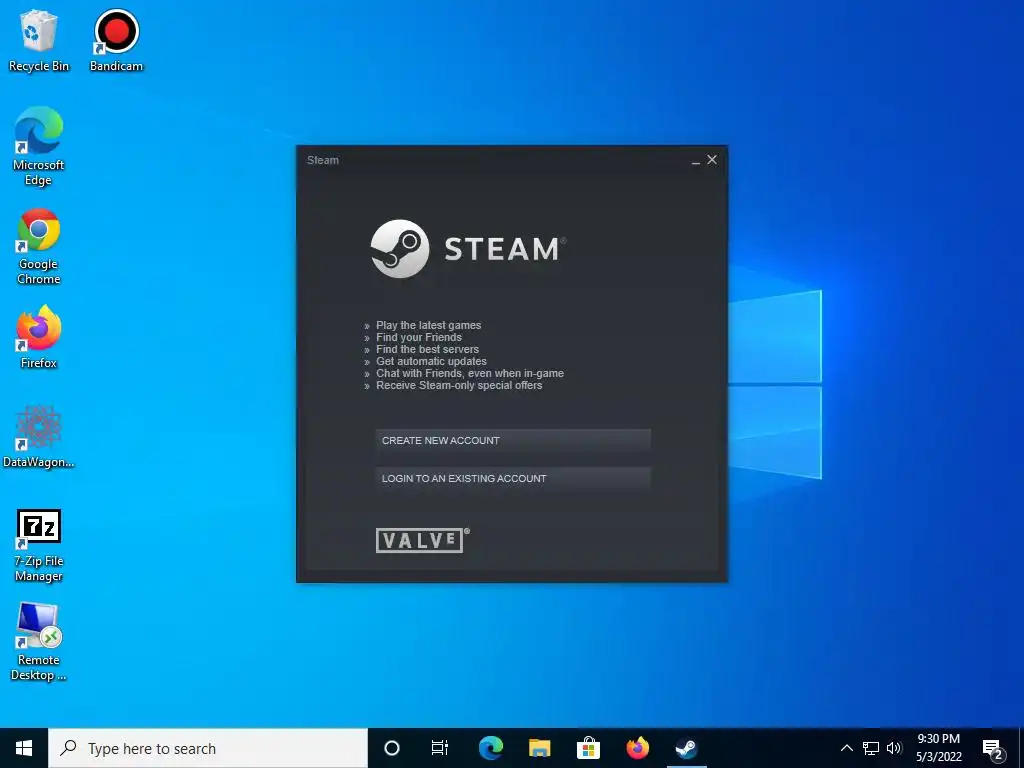Open Cortana from the taskbar circle icon

(x=392, y=748)
